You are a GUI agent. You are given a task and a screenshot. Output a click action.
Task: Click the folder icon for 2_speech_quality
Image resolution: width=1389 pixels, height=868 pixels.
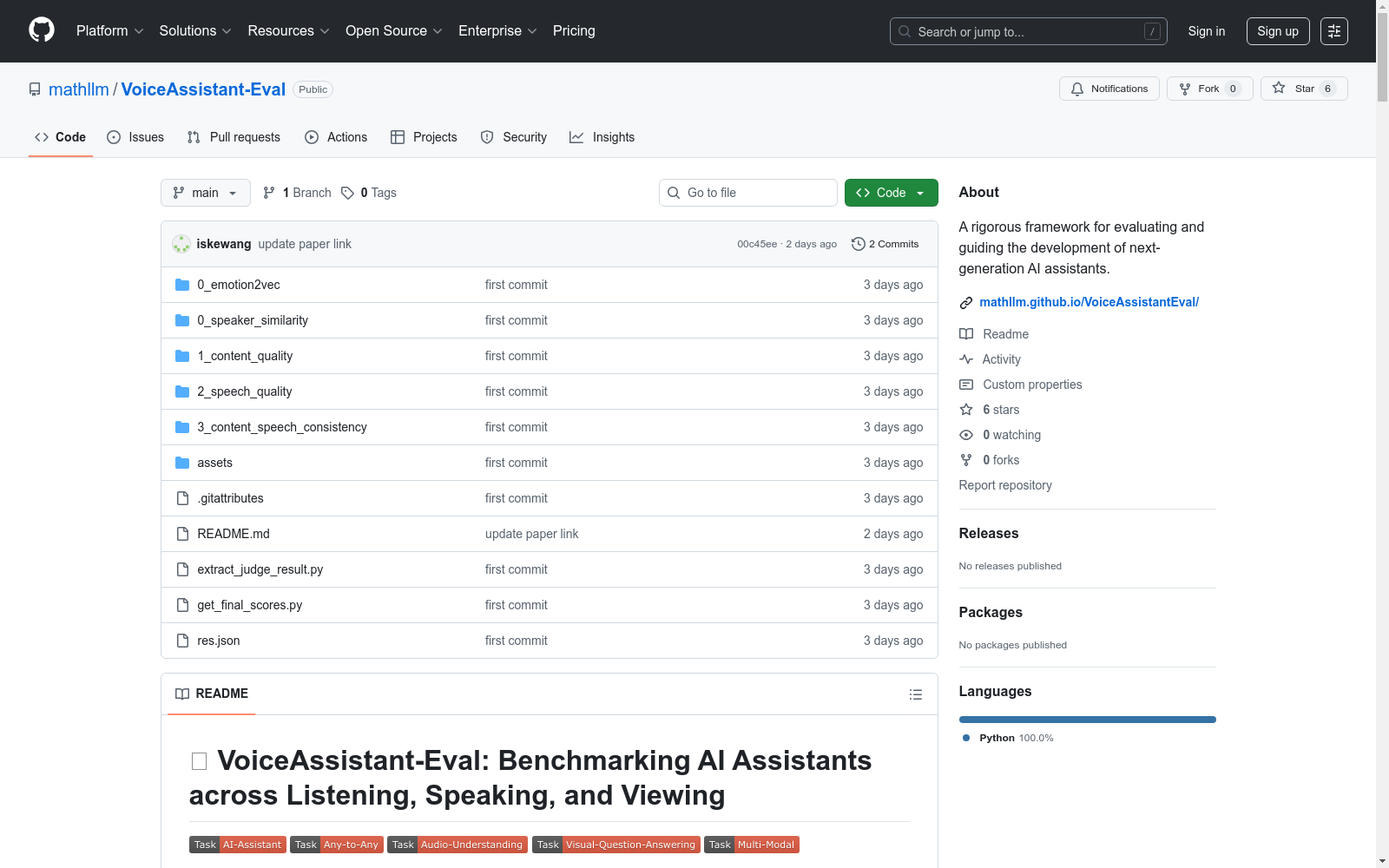click(x=182, y=391)
